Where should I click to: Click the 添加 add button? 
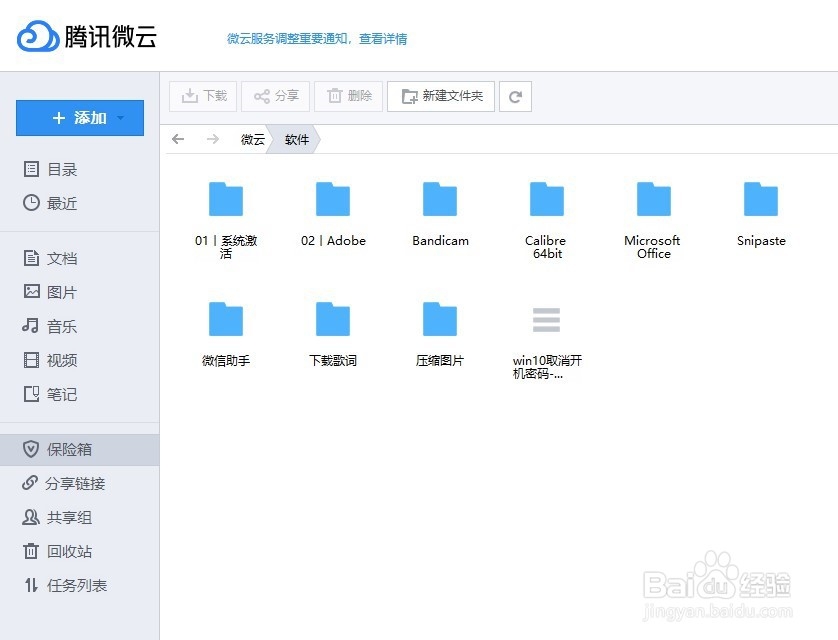click(80, 118)
